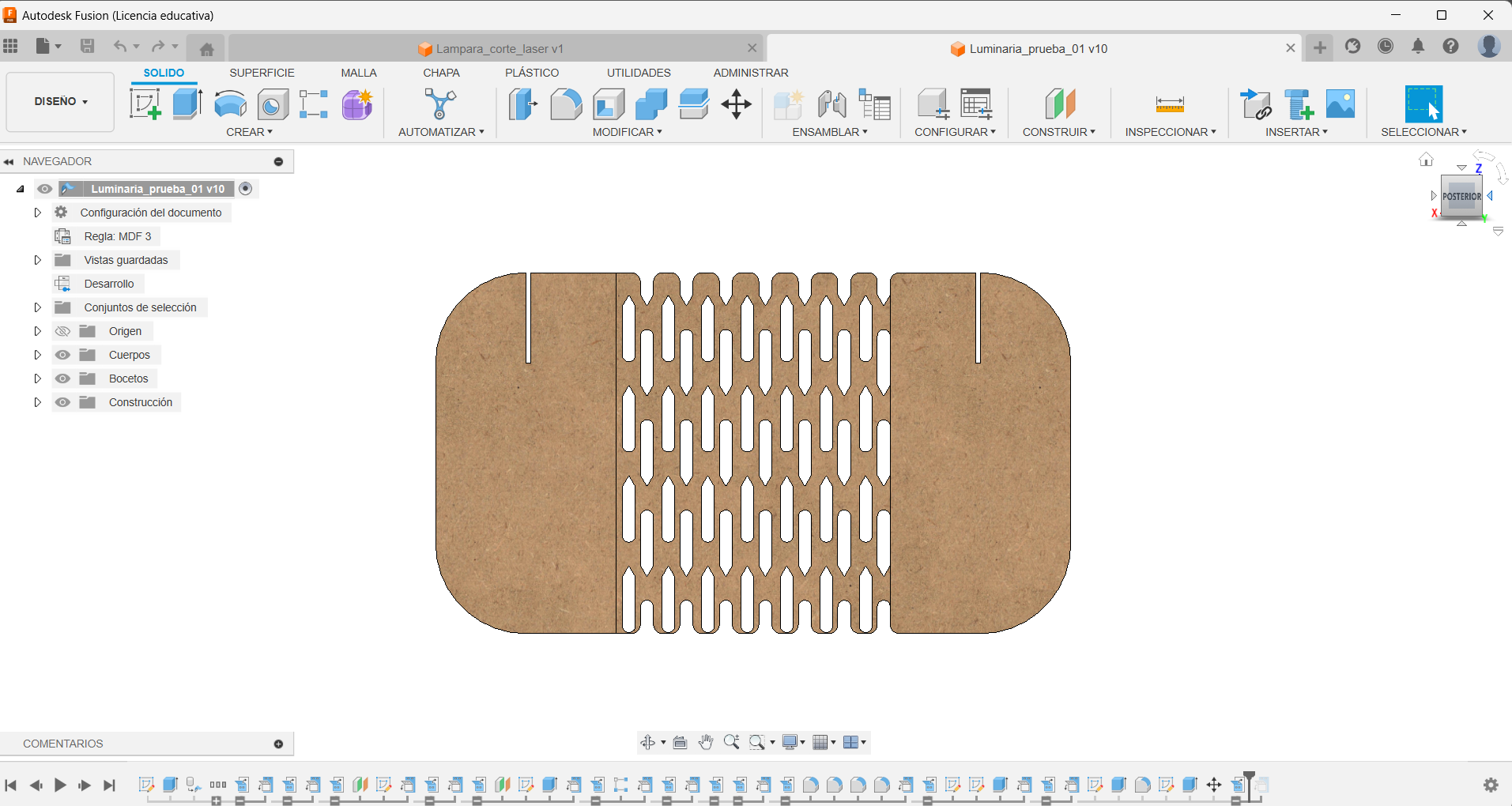Select the Offset Plane construct tool
Screen dimensions: 1512x806
click(1060, 104)
